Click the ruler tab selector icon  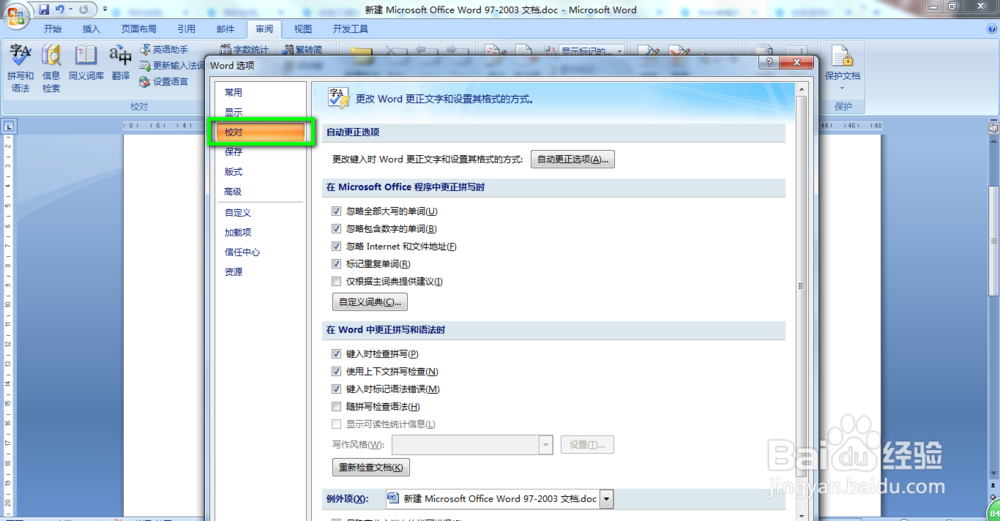[9, 126]
